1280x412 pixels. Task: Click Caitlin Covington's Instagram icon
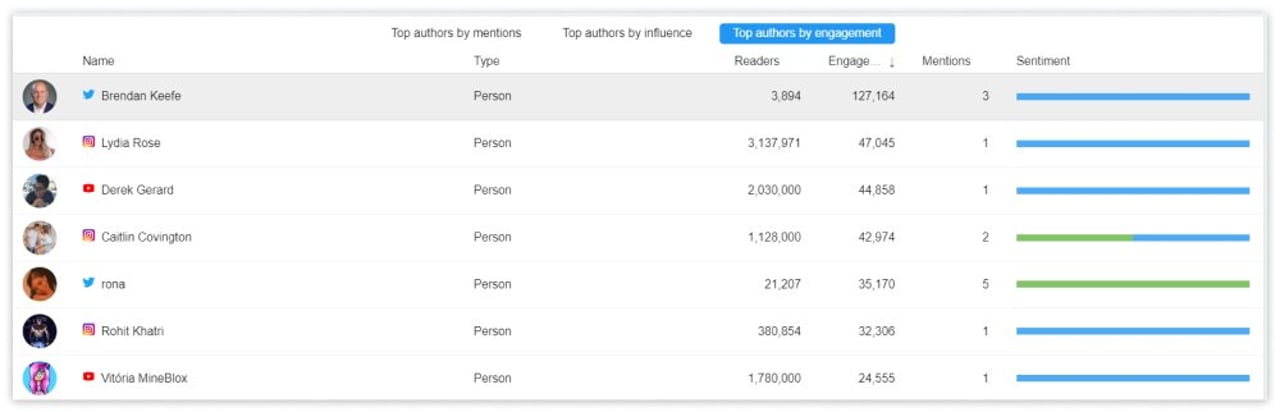click(x=89, y=237)
